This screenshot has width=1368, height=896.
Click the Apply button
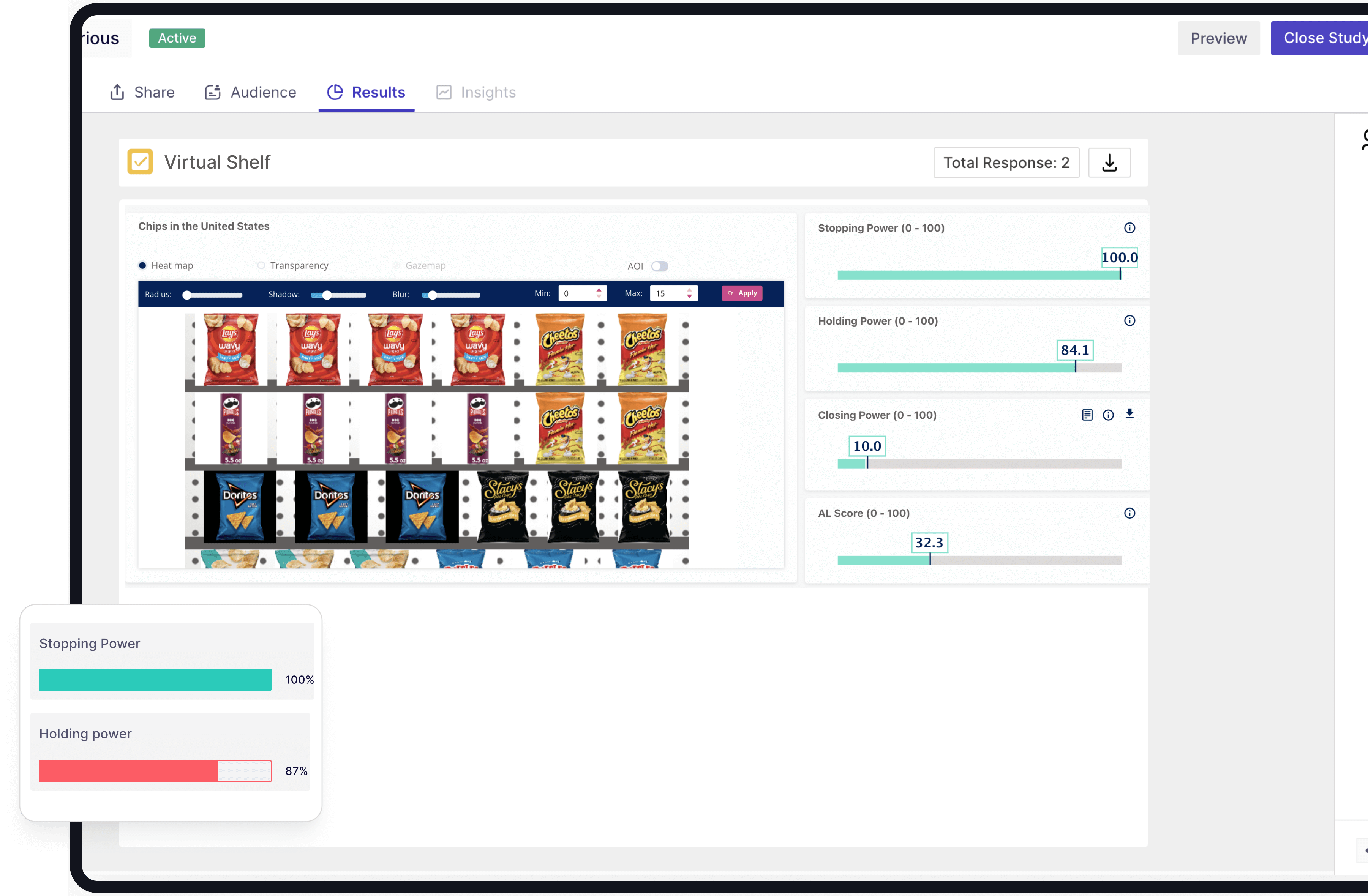point(741,293)
